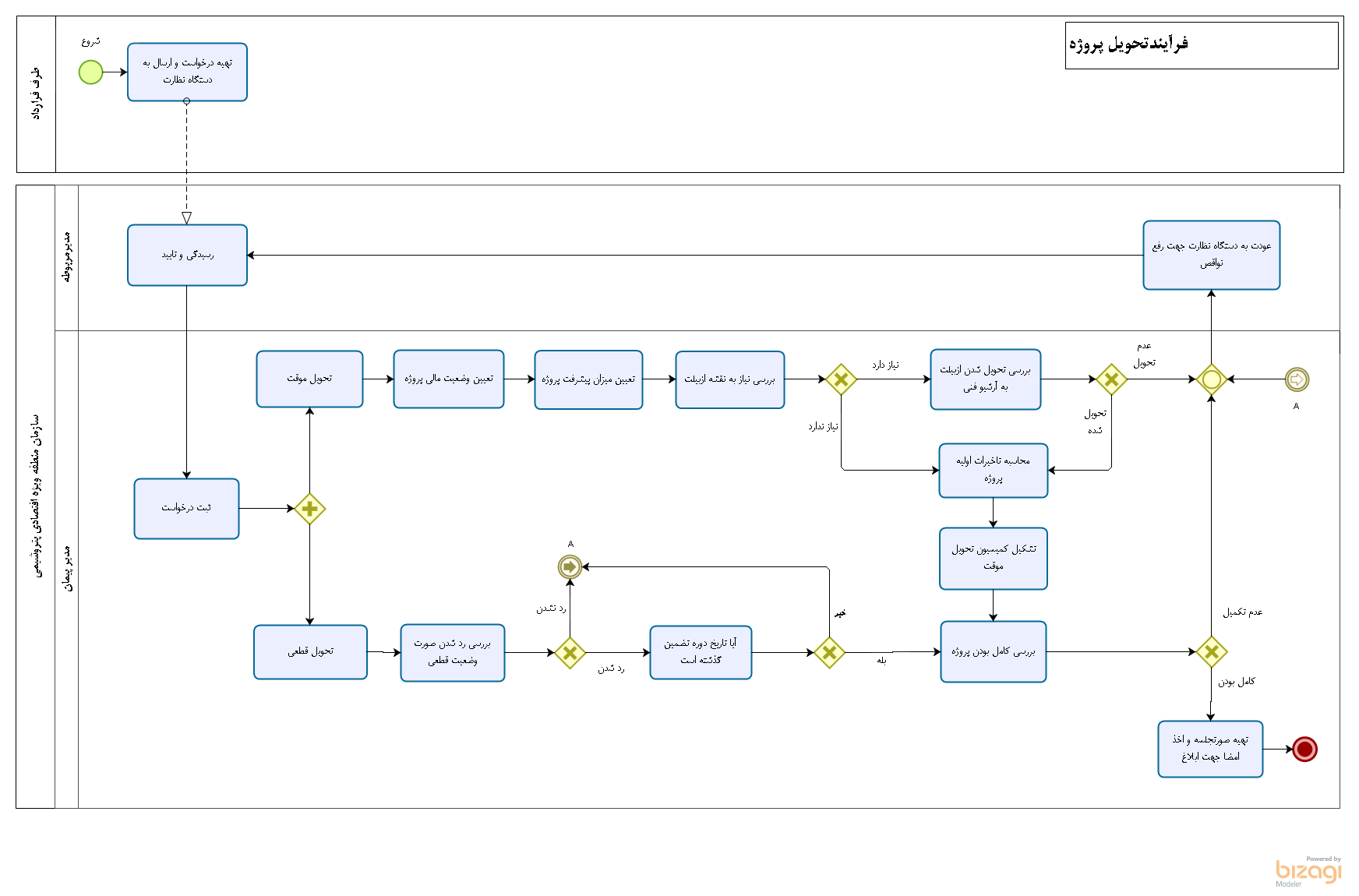Select the gateway labeled "رد شدن" / "رد نشدن"
1359x896 pixels.
(x=570, y=653)
